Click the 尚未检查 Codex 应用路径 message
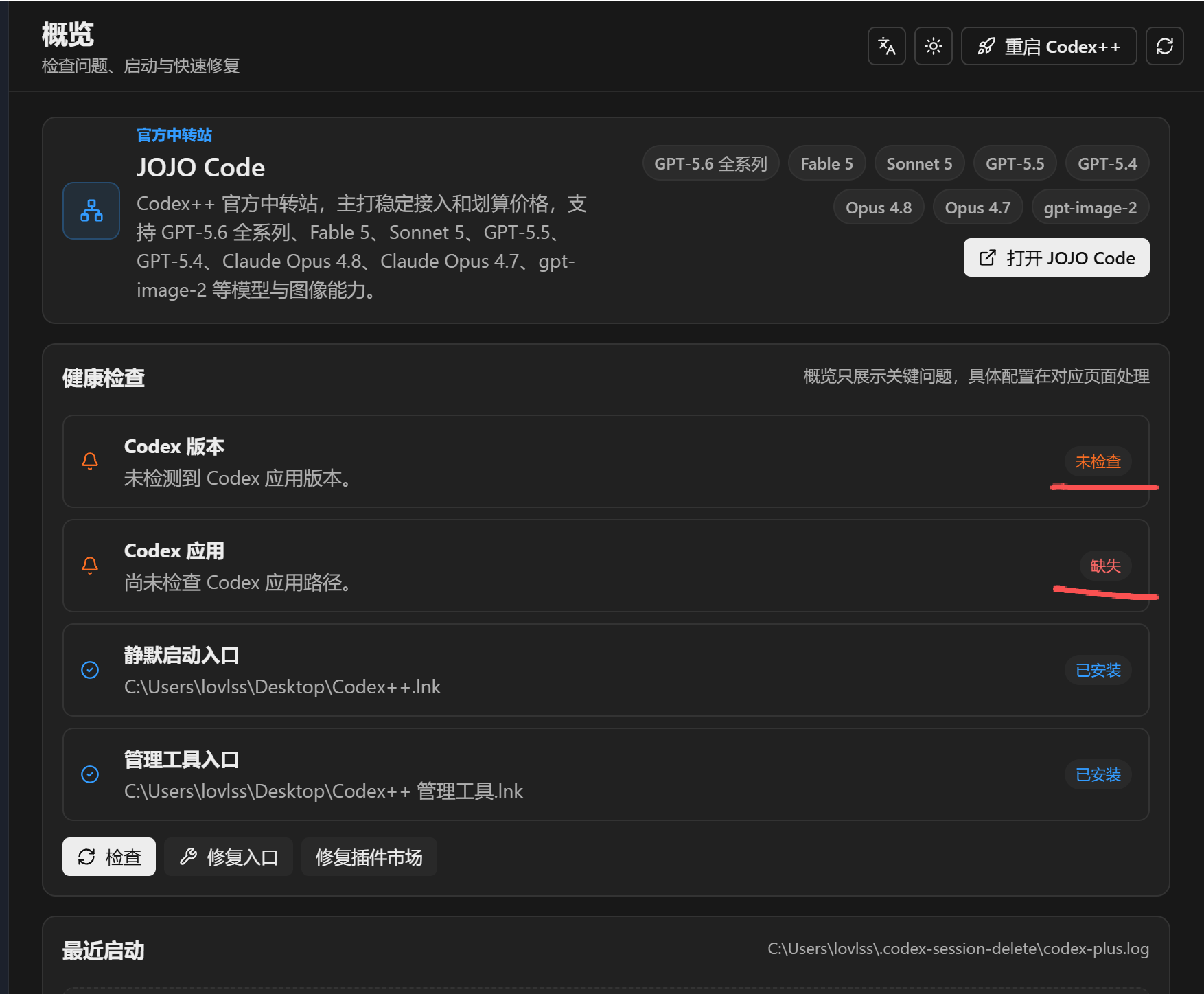Screen dimensions: 1204x994 point(238,582)
